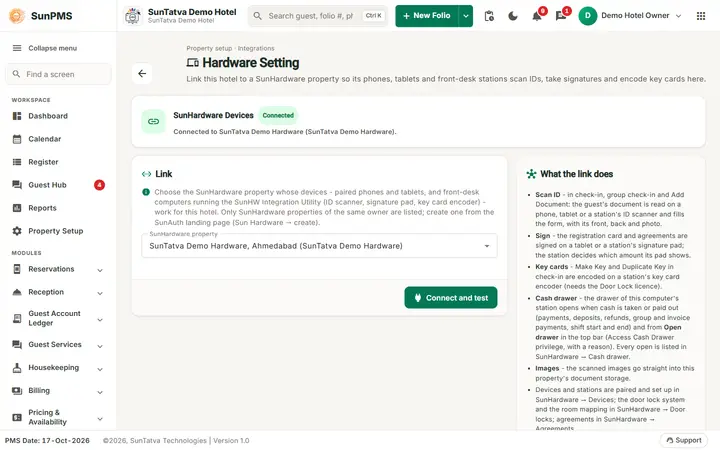Click the SunHardware Devices link icon
The height and width of the screenshot is (450, 720).
point(153,121)
